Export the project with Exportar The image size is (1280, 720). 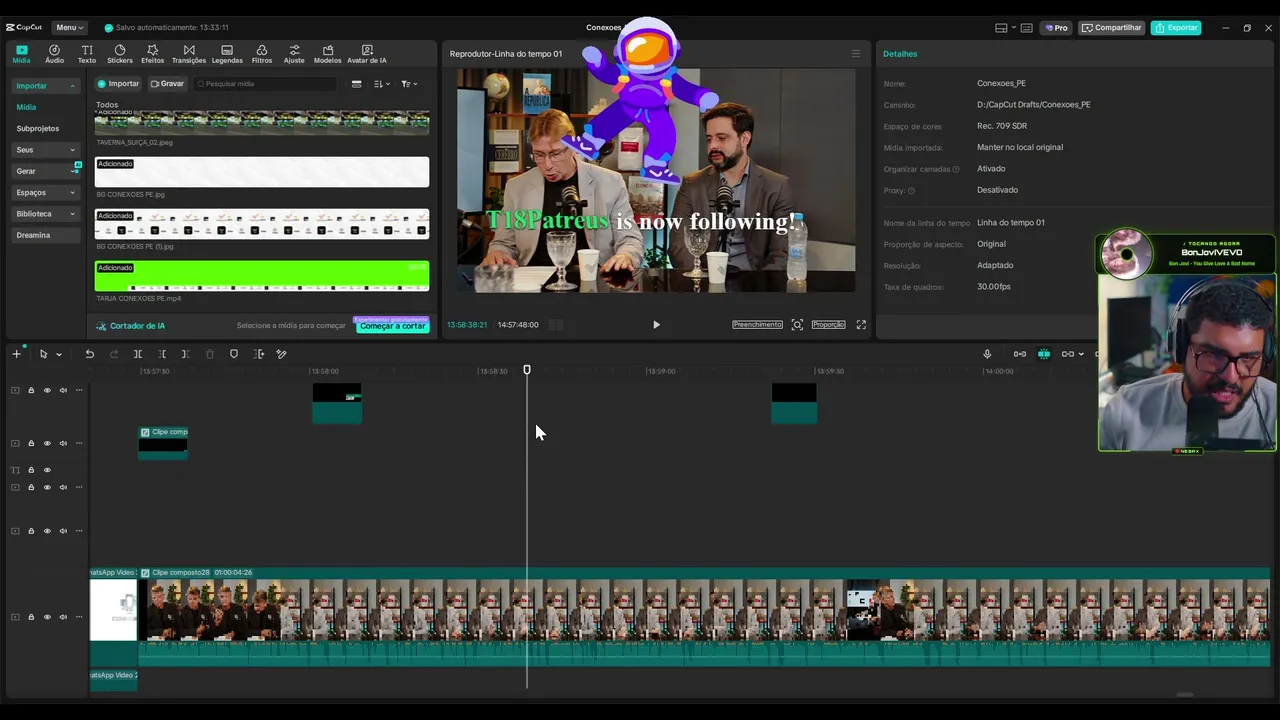(x=1176, y=28)
